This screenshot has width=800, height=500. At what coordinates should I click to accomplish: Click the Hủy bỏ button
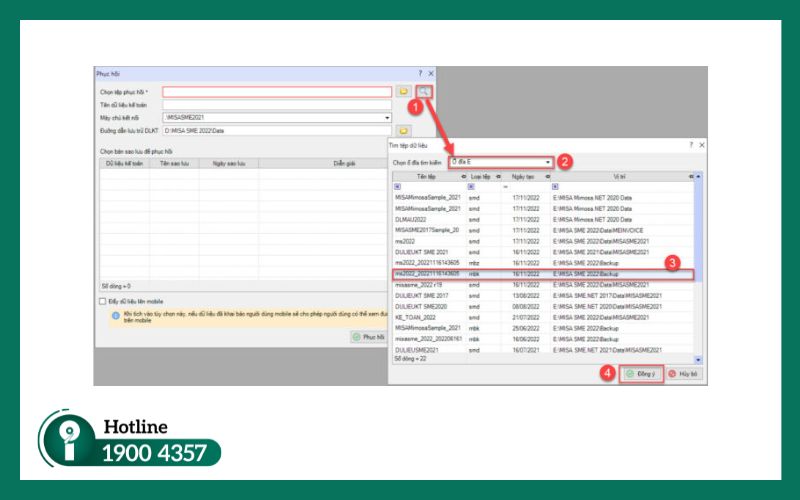684,374
